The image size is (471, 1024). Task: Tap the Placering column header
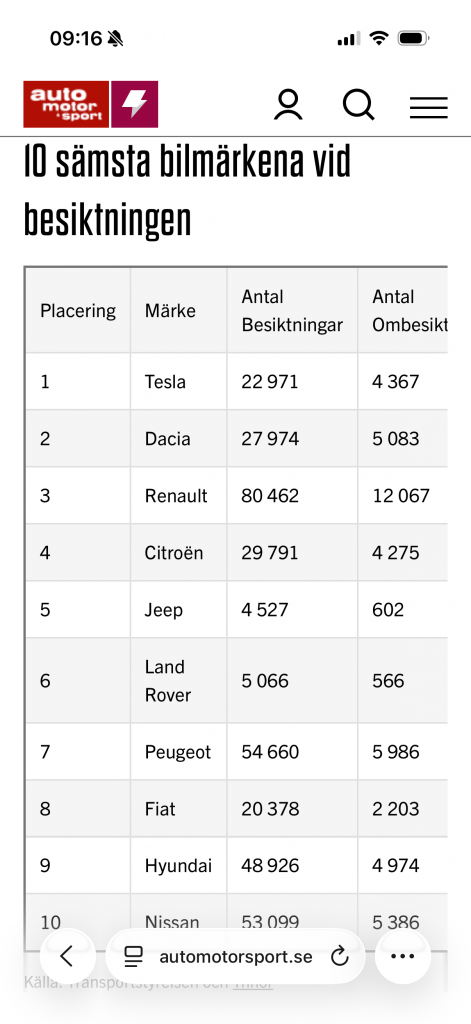point(78,311)
